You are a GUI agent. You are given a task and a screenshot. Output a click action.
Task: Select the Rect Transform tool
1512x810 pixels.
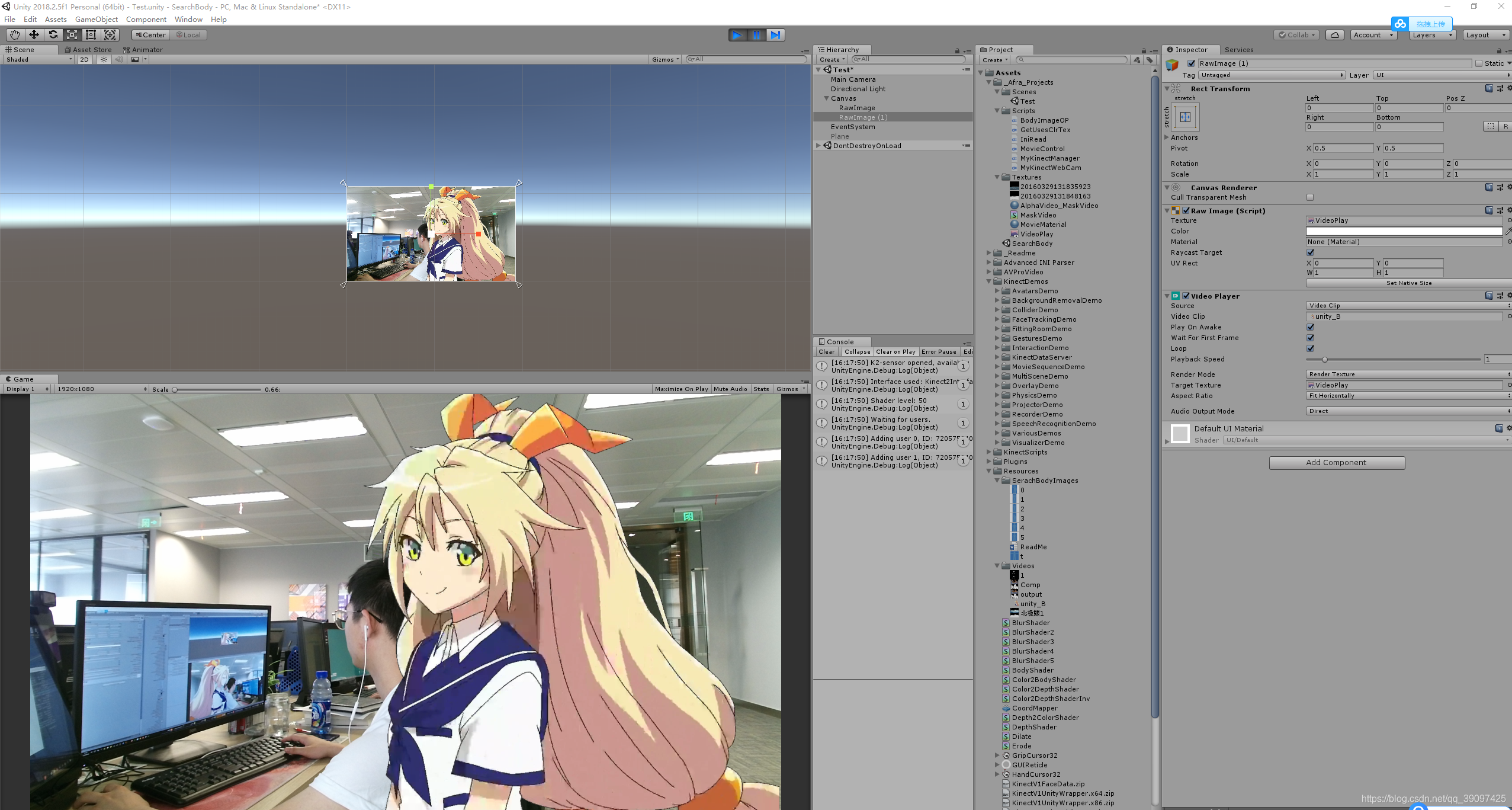click(x=91, y=35)
